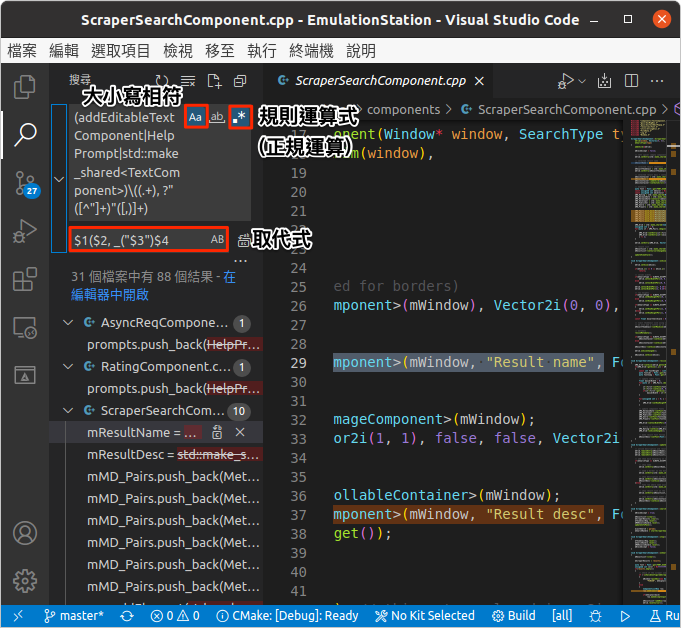The image size is (681, 628).
Task: Open the 編輯 menu
Action: [64, 51]
